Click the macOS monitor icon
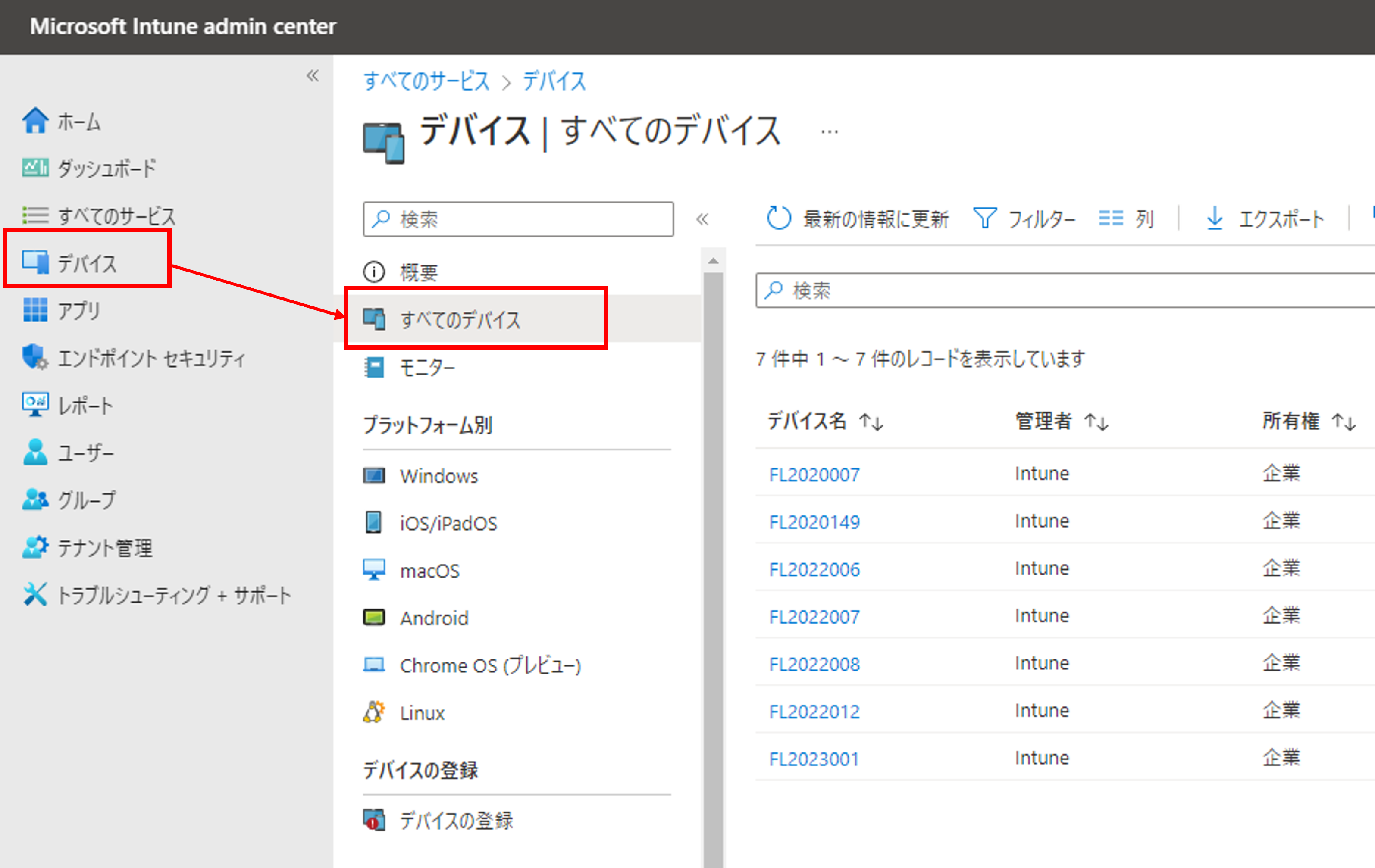1375x868 pixels. 374,569
